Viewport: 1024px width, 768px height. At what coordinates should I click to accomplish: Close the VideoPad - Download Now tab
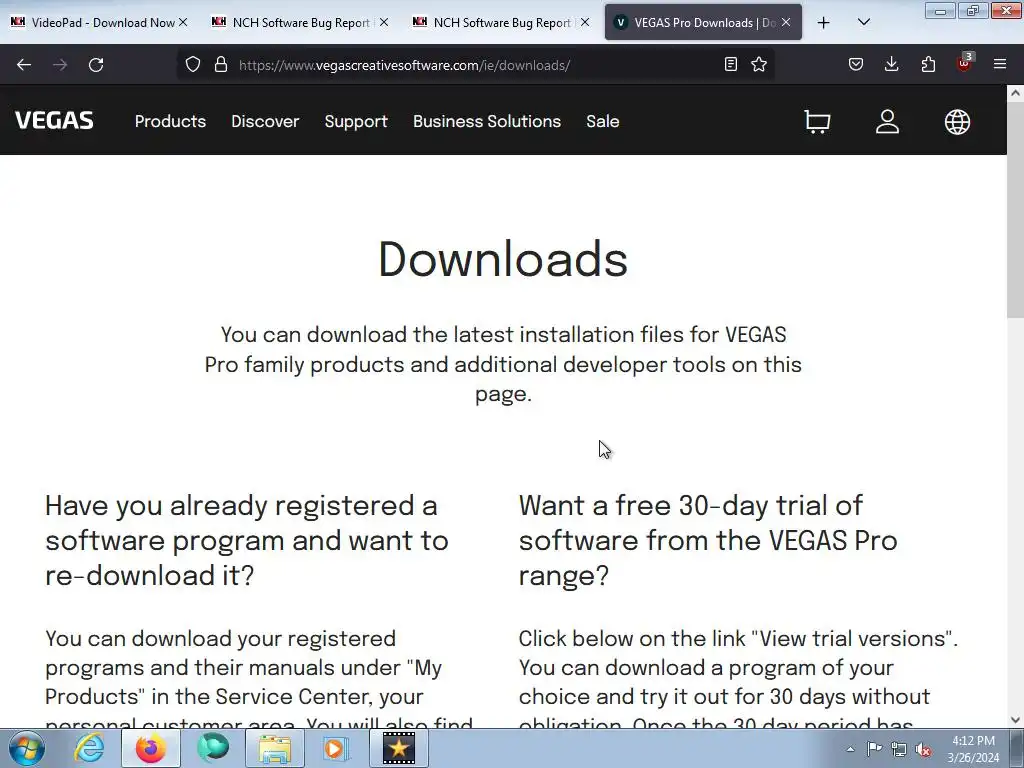tap(184, 23)
